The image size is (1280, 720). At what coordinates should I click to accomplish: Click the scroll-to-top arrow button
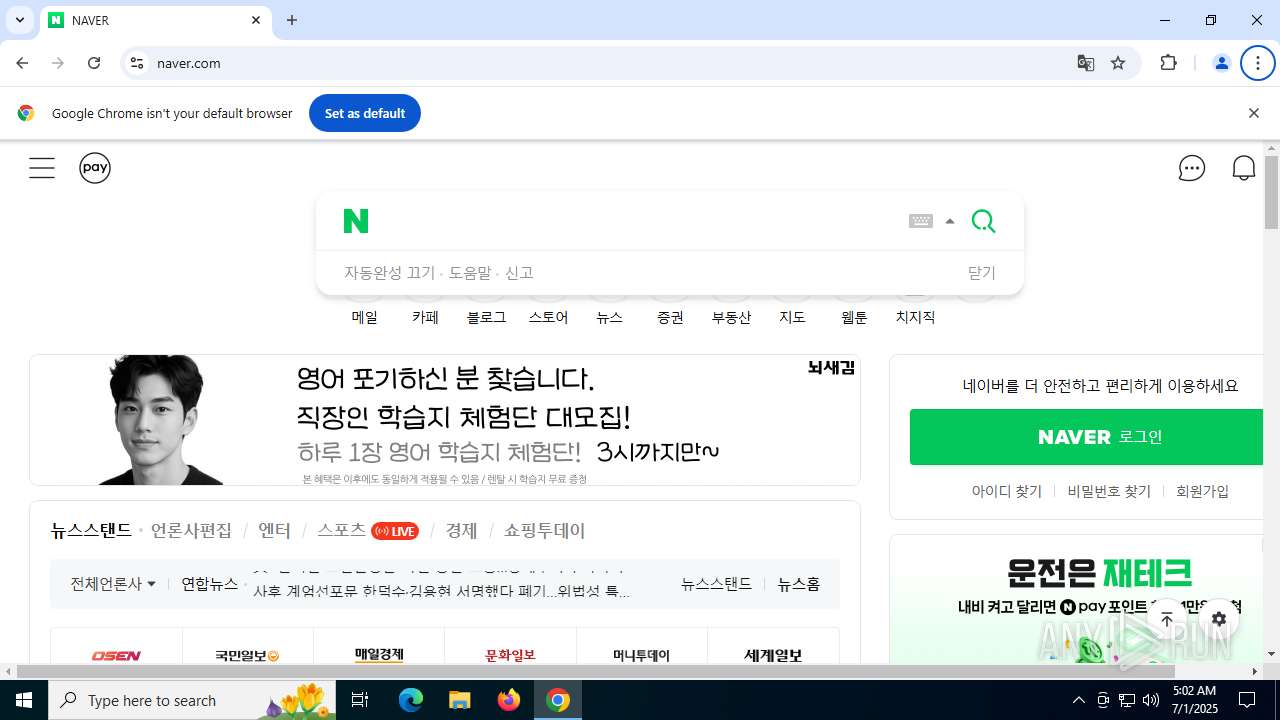1167,619
